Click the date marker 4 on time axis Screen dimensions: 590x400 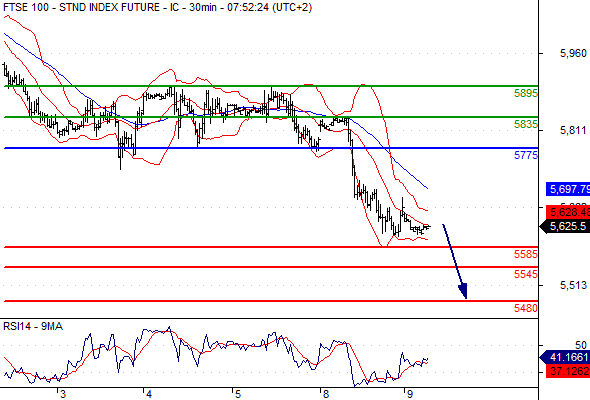(x=149, y=394)
